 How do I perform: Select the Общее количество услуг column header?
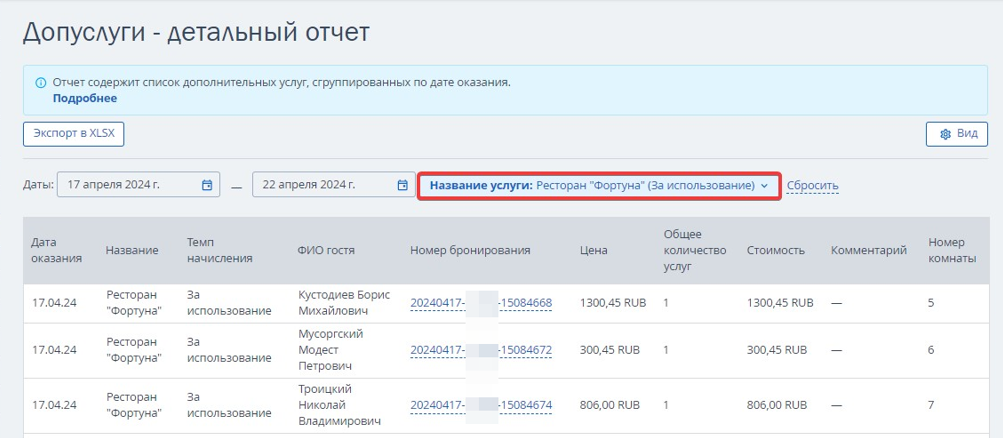(x=695, y=251)
